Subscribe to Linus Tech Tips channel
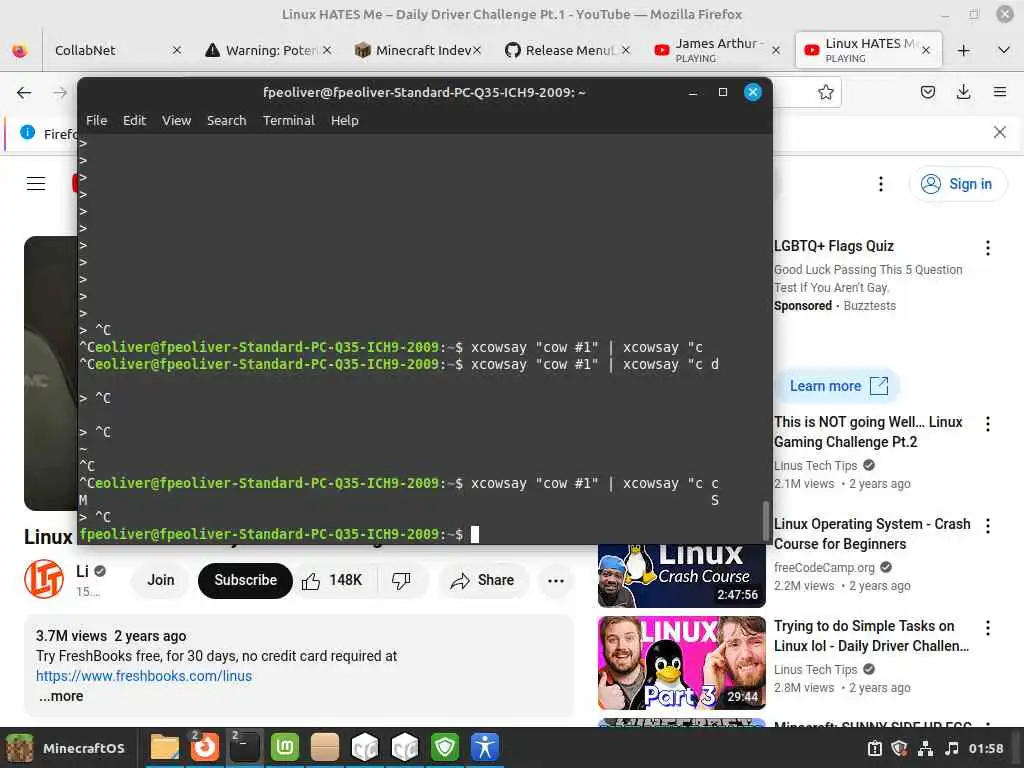This screenshot has width=1024, height=768. click(245, 580)
